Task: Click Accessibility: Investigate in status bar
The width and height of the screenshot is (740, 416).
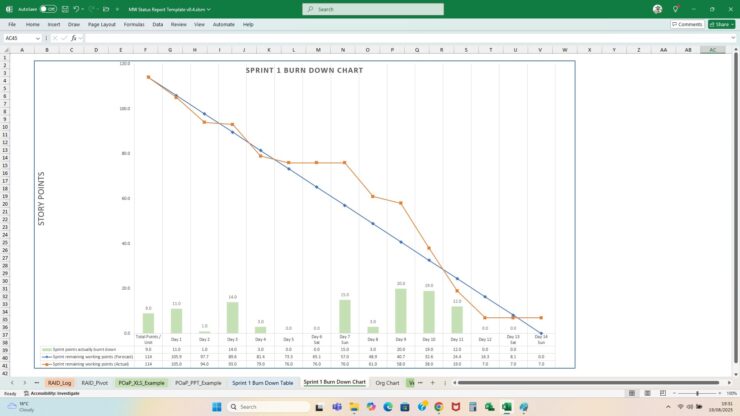Action: tap(53, 393)
